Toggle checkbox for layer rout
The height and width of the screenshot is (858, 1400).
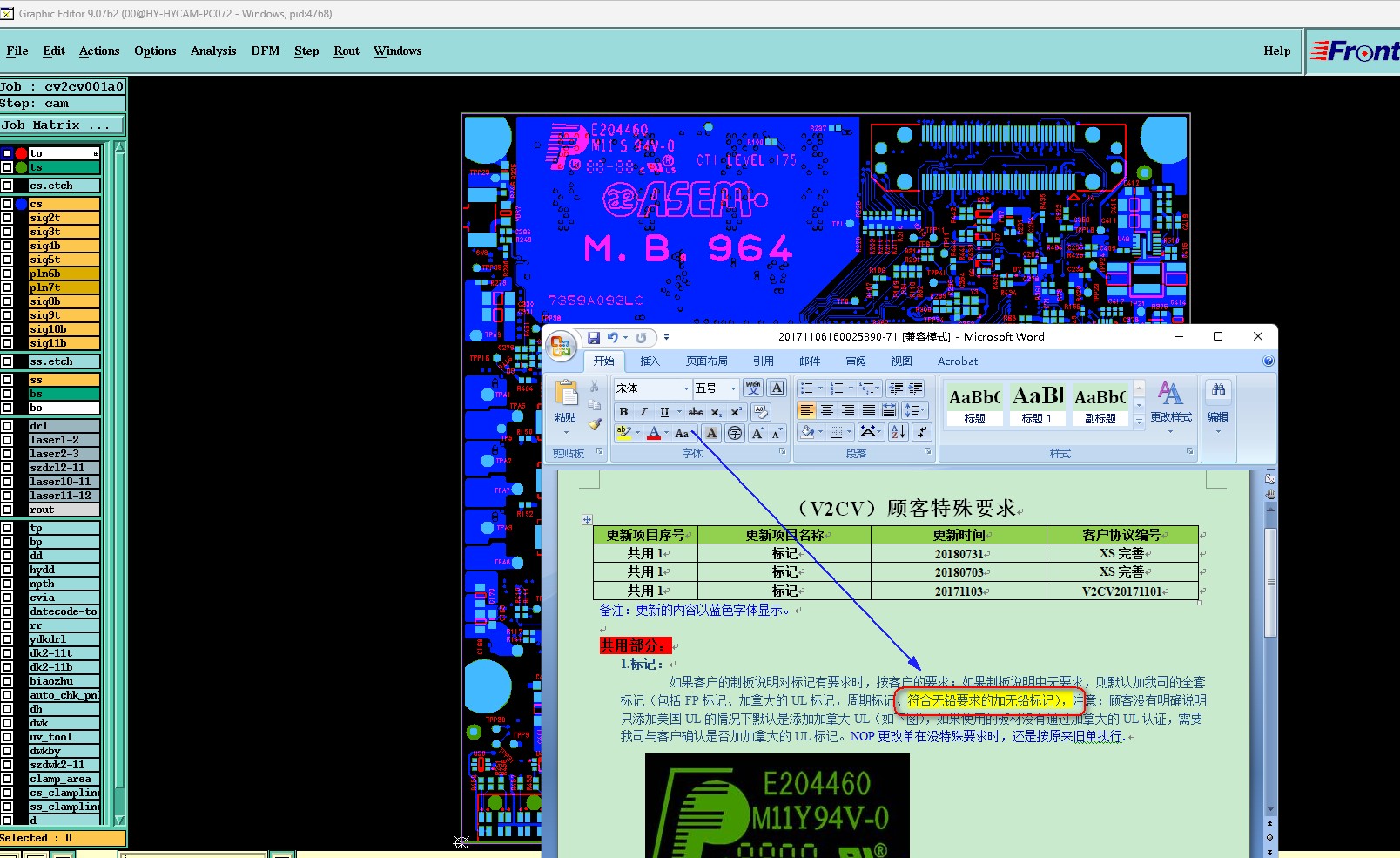pyautogui.click(x=7, y=510)
